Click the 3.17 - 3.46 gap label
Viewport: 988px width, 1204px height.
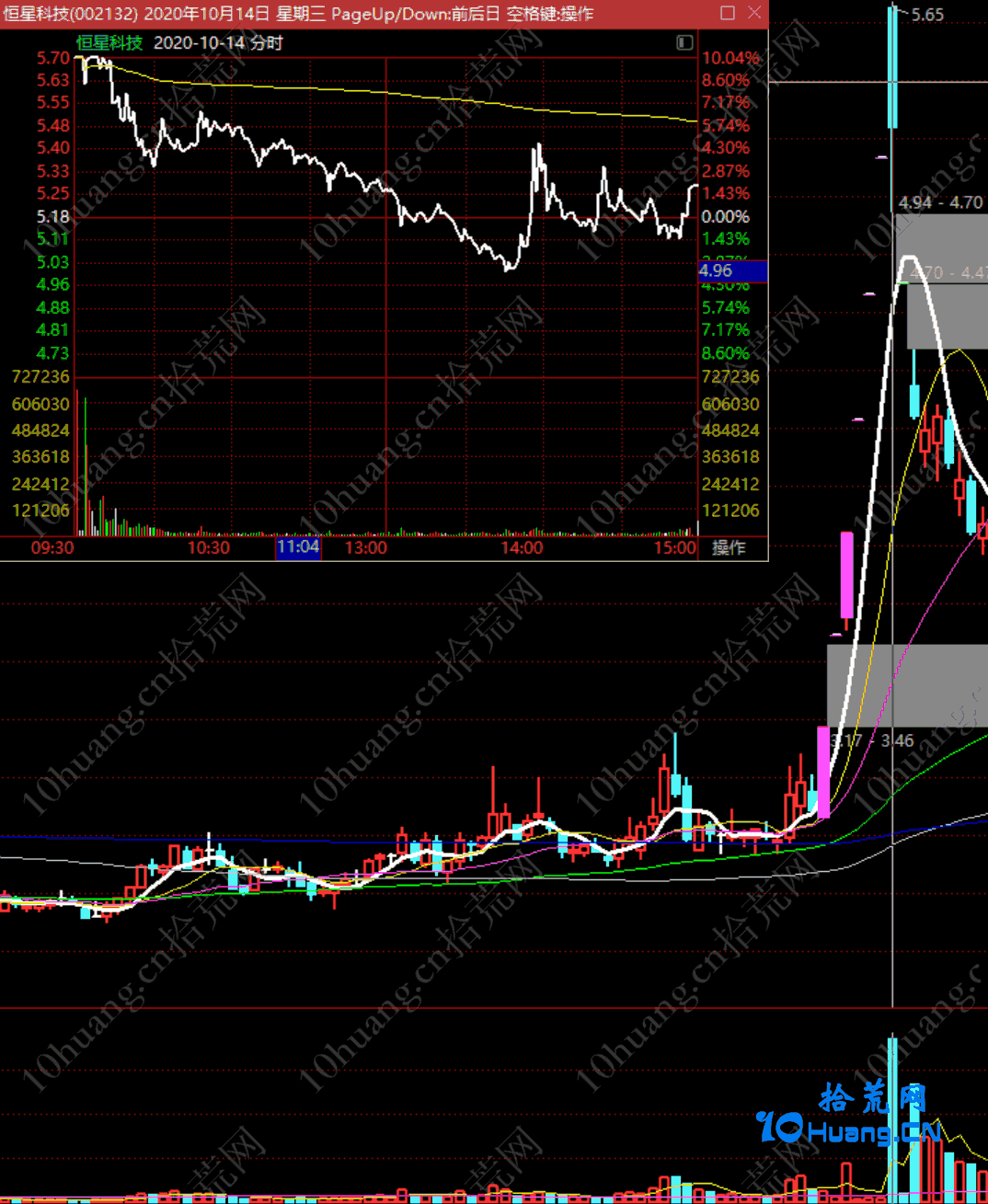pyautogui.click(x=873, y=740)
